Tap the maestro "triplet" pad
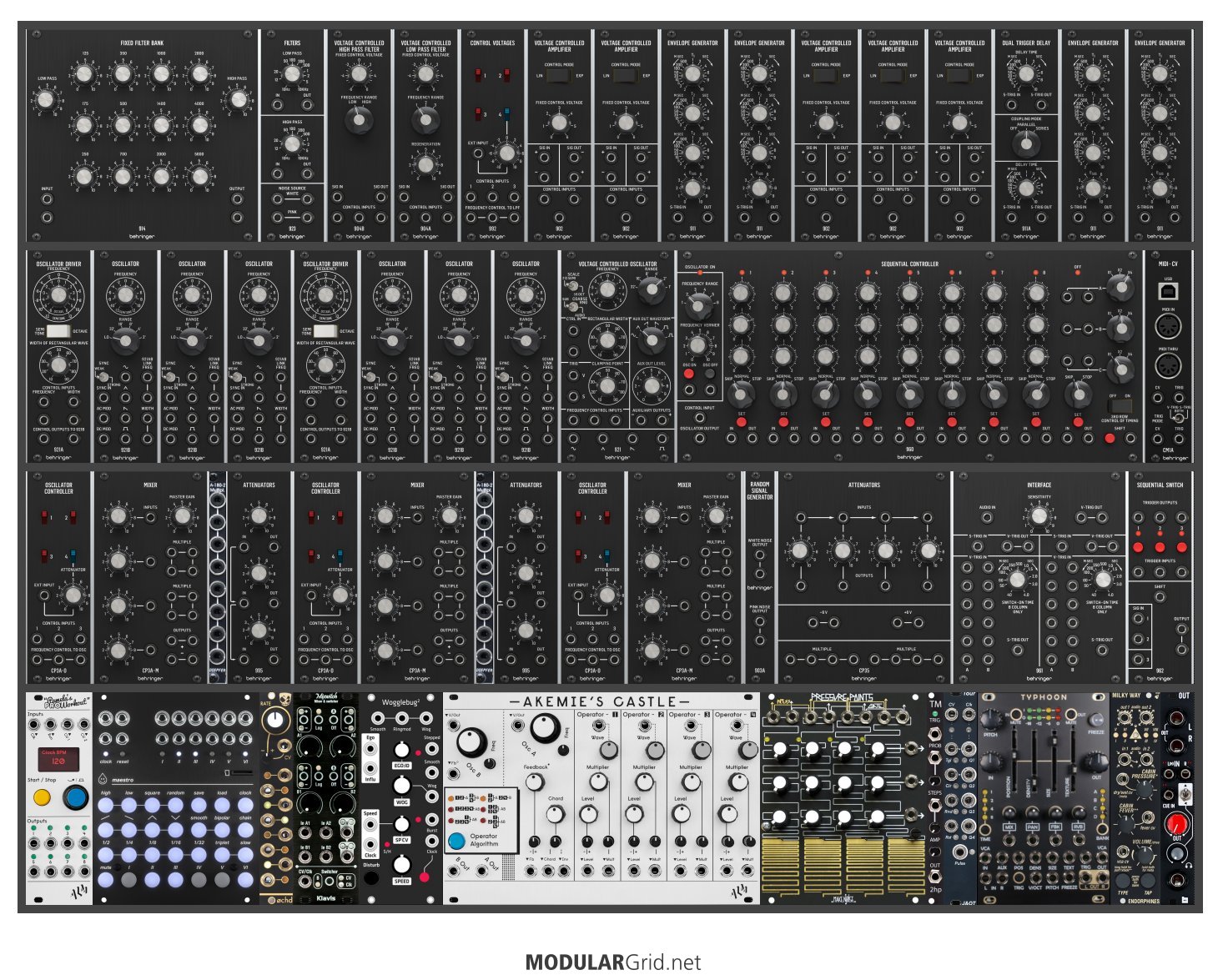The width and height of the screenshot is (1228, 980). (222, 855)
